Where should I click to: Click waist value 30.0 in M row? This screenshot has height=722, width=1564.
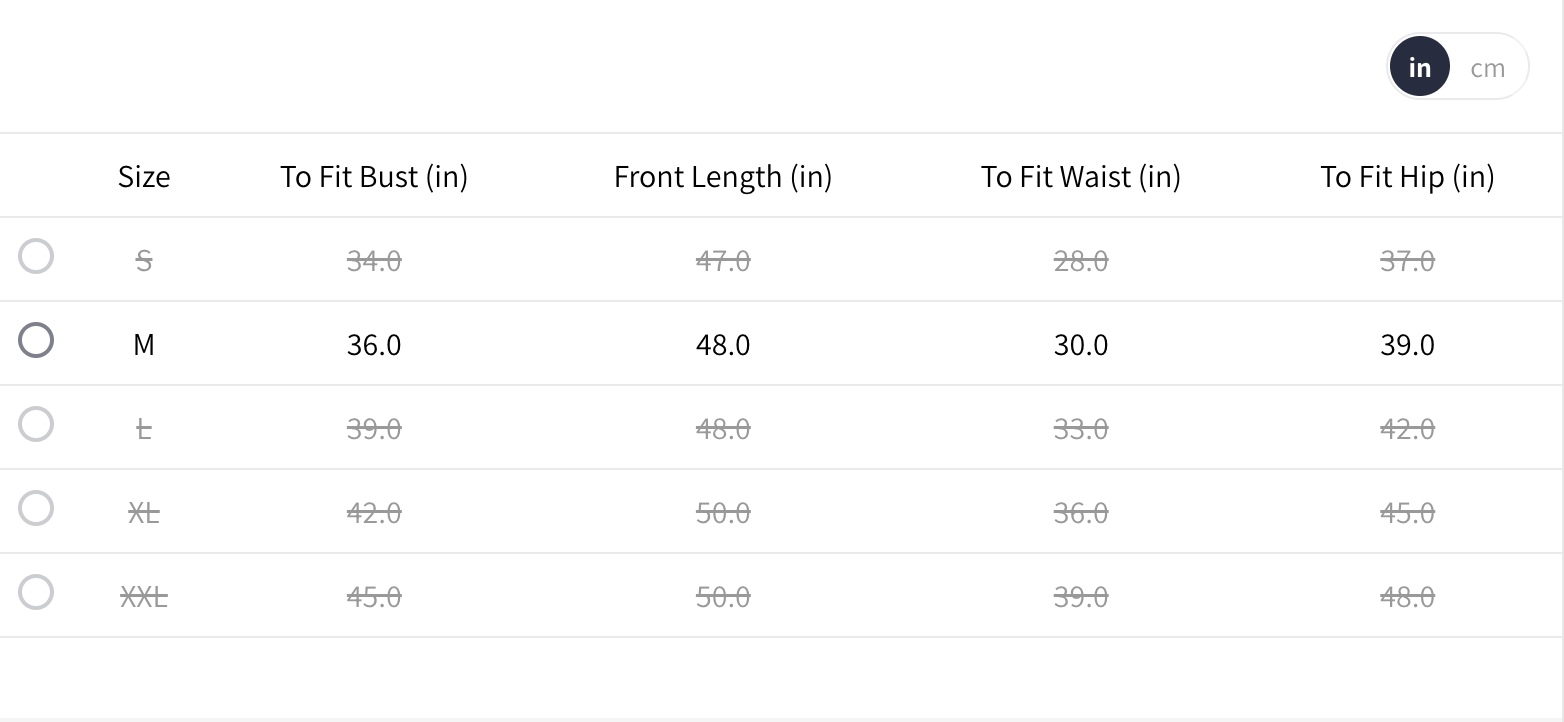[x=1081, y=345]
